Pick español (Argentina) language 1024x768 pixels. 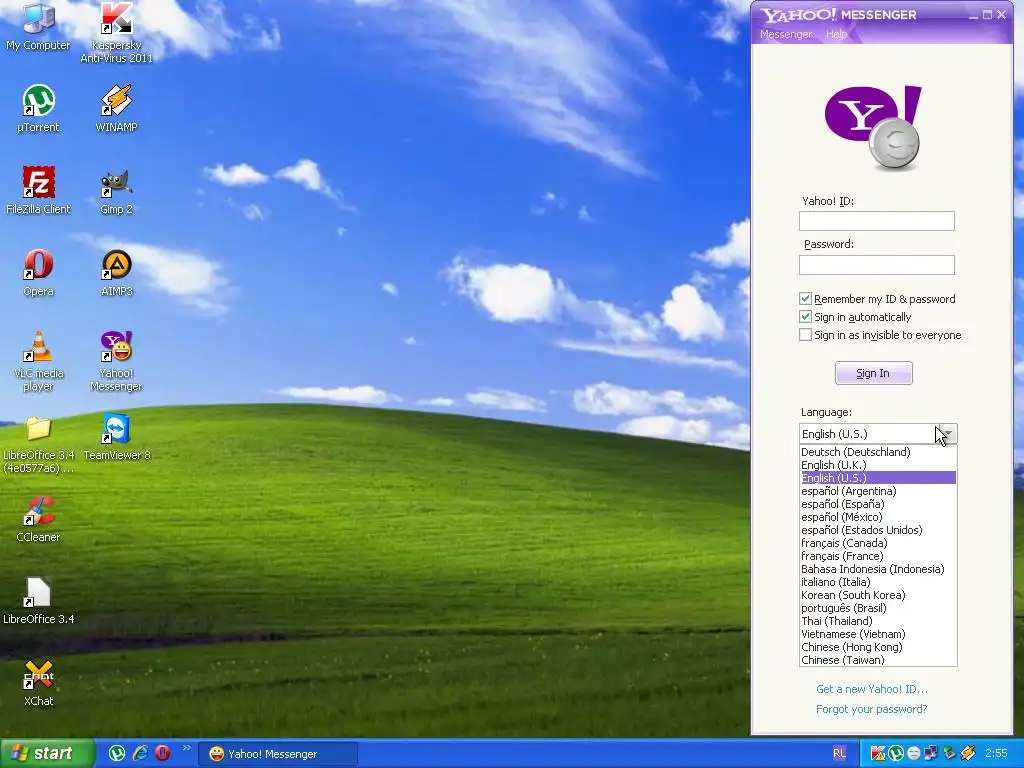[878, 491]
